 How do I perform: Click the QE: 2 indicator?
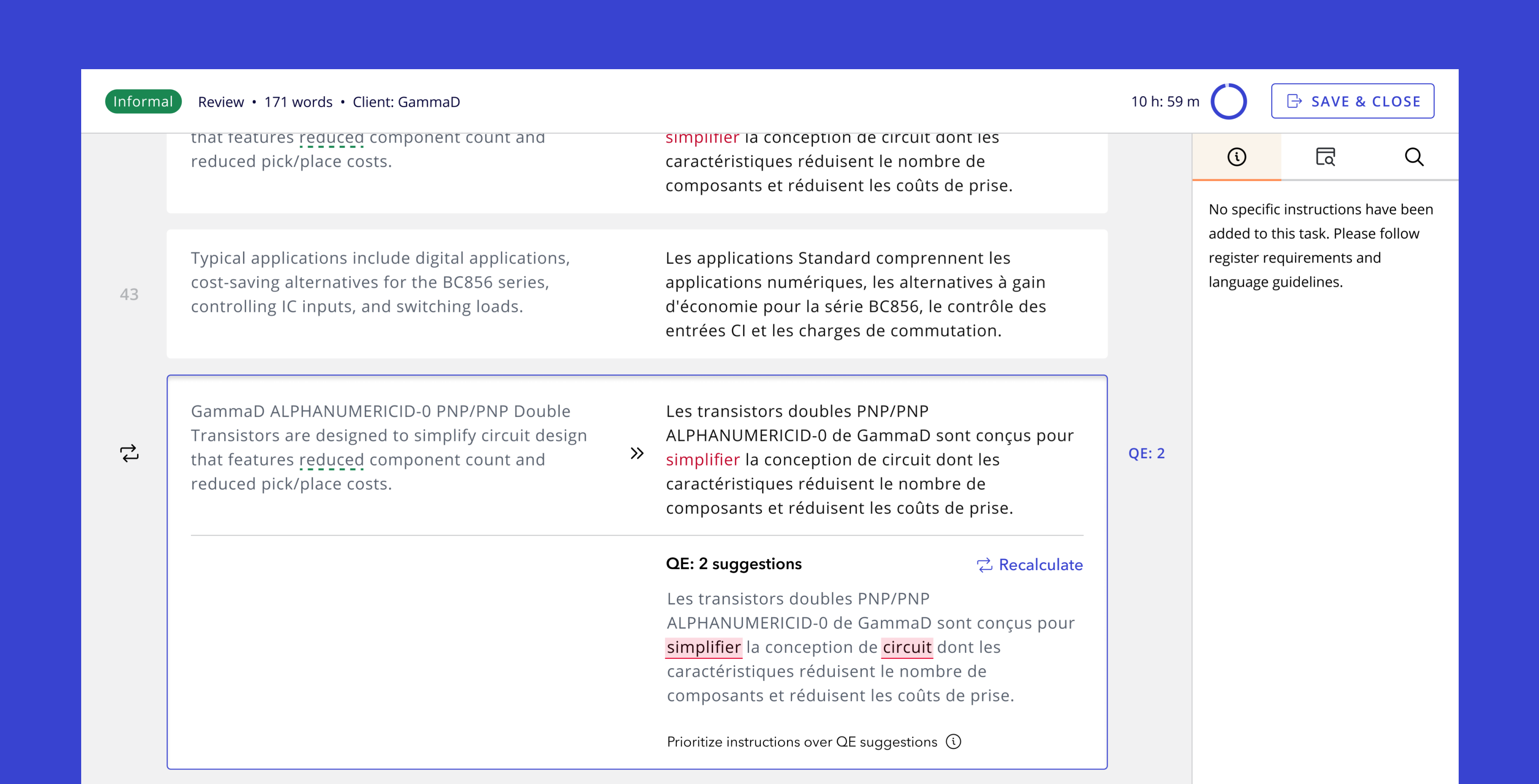1146,453
